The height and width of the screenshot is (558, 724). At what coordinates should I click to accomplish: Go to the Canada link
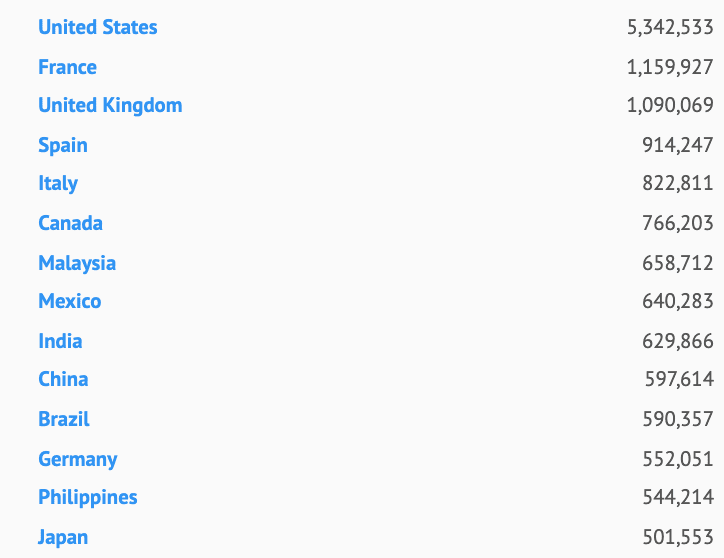click(x=70, y=223)
